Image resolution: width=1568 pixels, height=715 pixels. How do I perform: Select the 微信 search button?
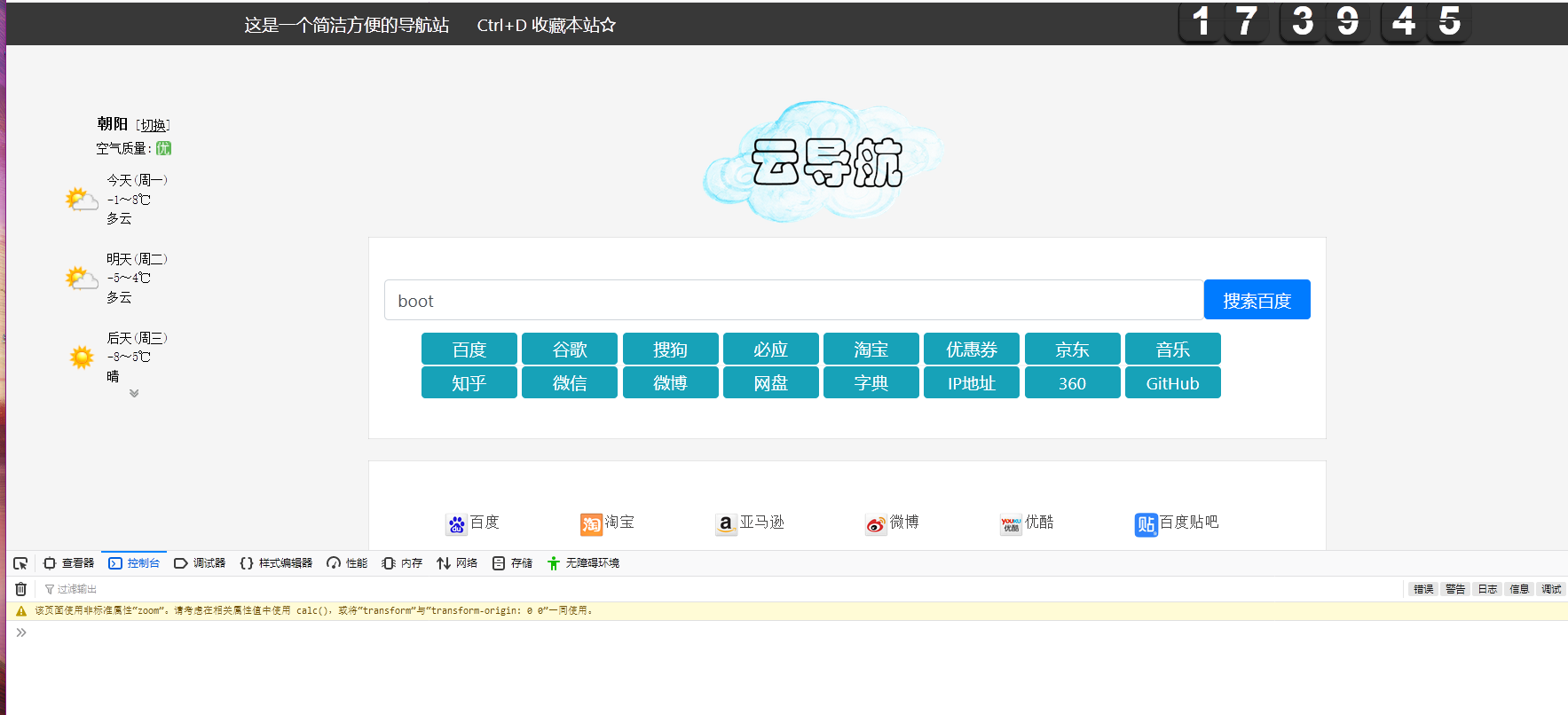coord(570,382)
